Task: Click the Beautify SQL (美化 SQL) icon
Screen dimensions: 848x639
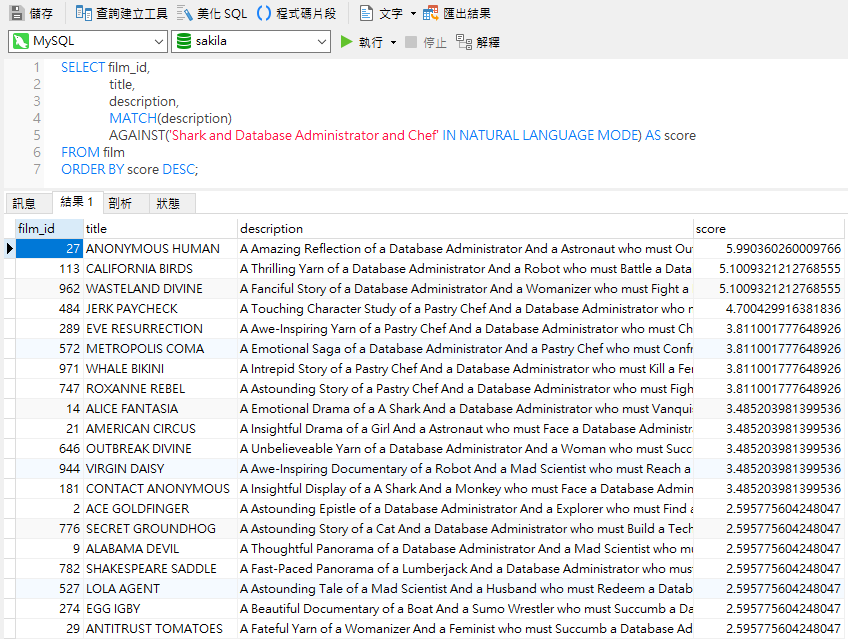Action: pyautogui.click(x=186, y=13)
